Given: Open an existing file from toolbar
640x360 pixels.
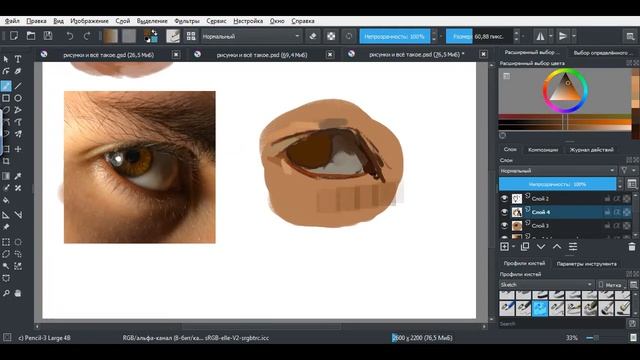Looking at the screenshot, I should 31,36.
